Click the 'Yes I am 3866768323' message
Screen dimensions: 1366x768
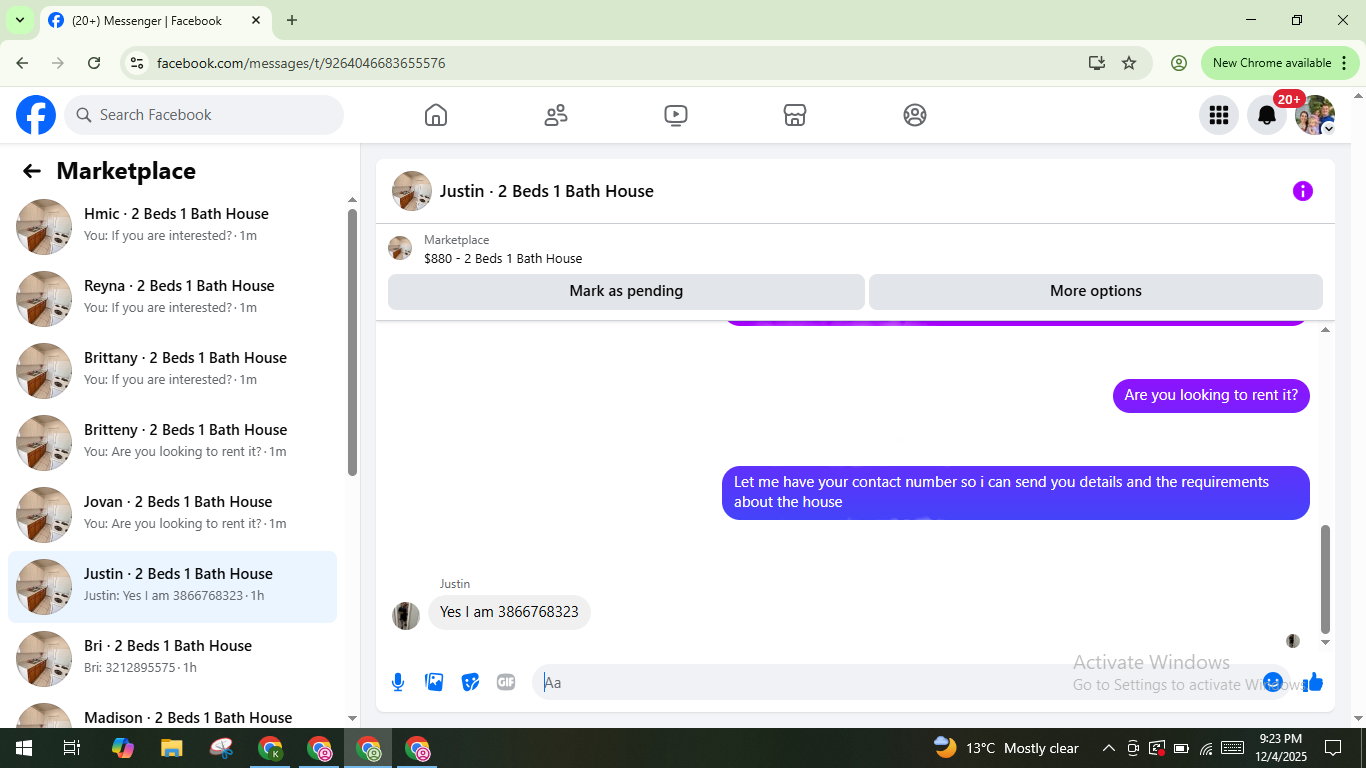click(509, 612)
